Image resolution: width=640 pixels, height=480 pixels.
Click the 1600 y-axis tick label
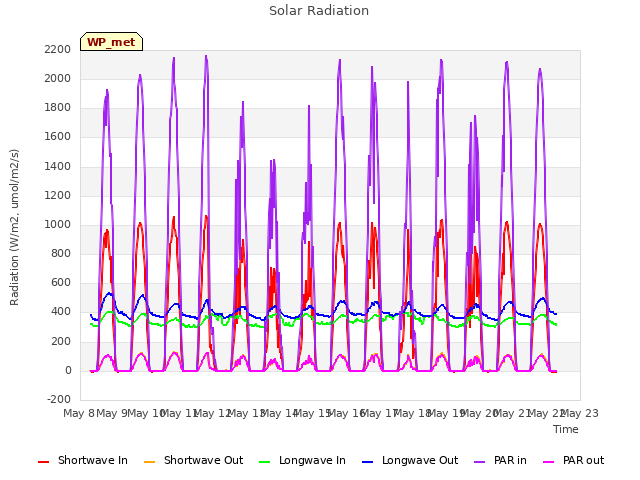[x=58, y=137]
